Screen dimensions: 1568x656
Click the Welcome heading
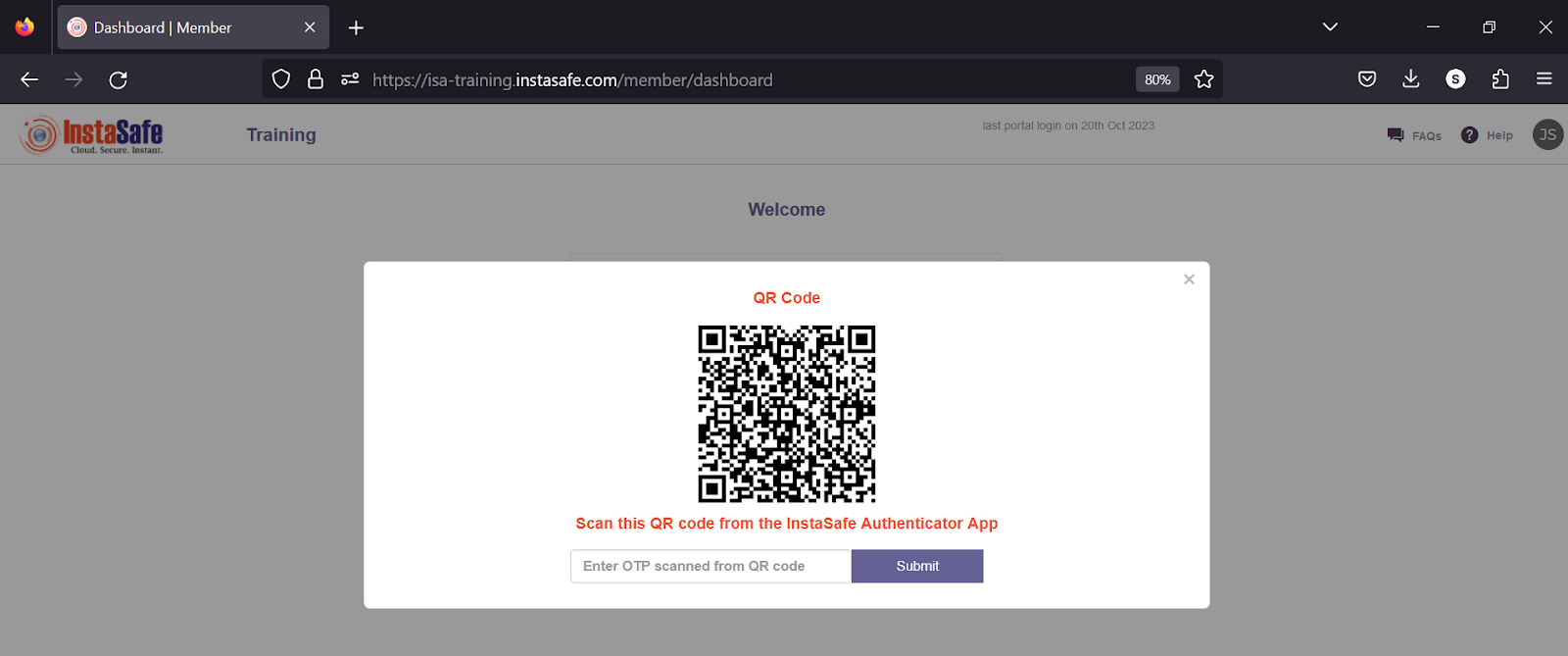[787, 210]
